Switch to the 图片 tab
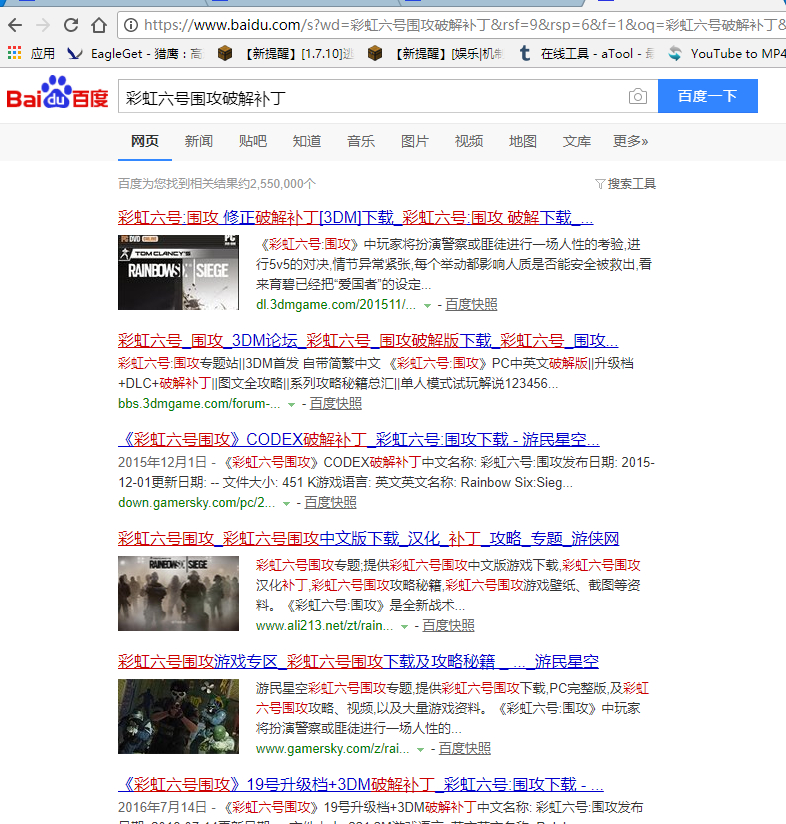The image size is (786, 824). 415,141
